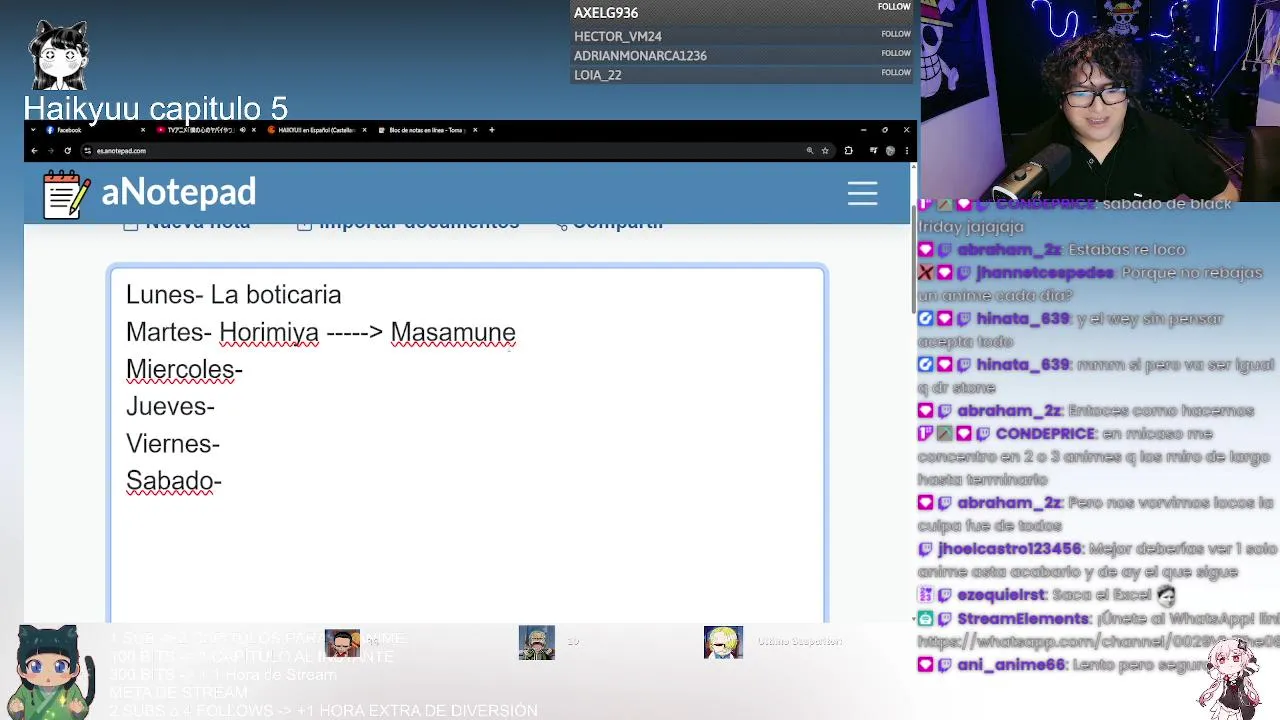Image resolution: width=1280 pixels, height=720 pixels.
Task: Click the streamer webcam feed
Action: [1100, 100]
